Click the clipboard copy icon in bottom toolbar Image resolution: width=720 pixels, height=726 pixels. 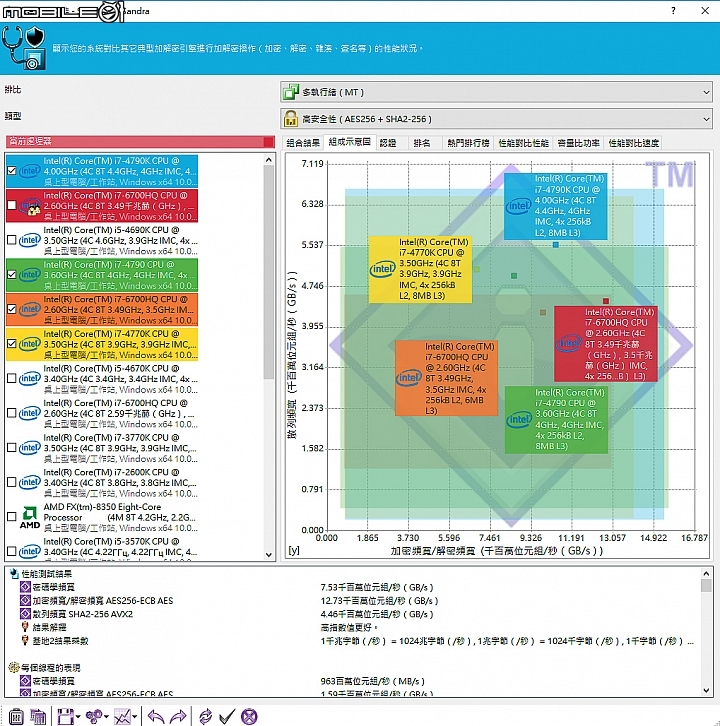click(16, 716)
